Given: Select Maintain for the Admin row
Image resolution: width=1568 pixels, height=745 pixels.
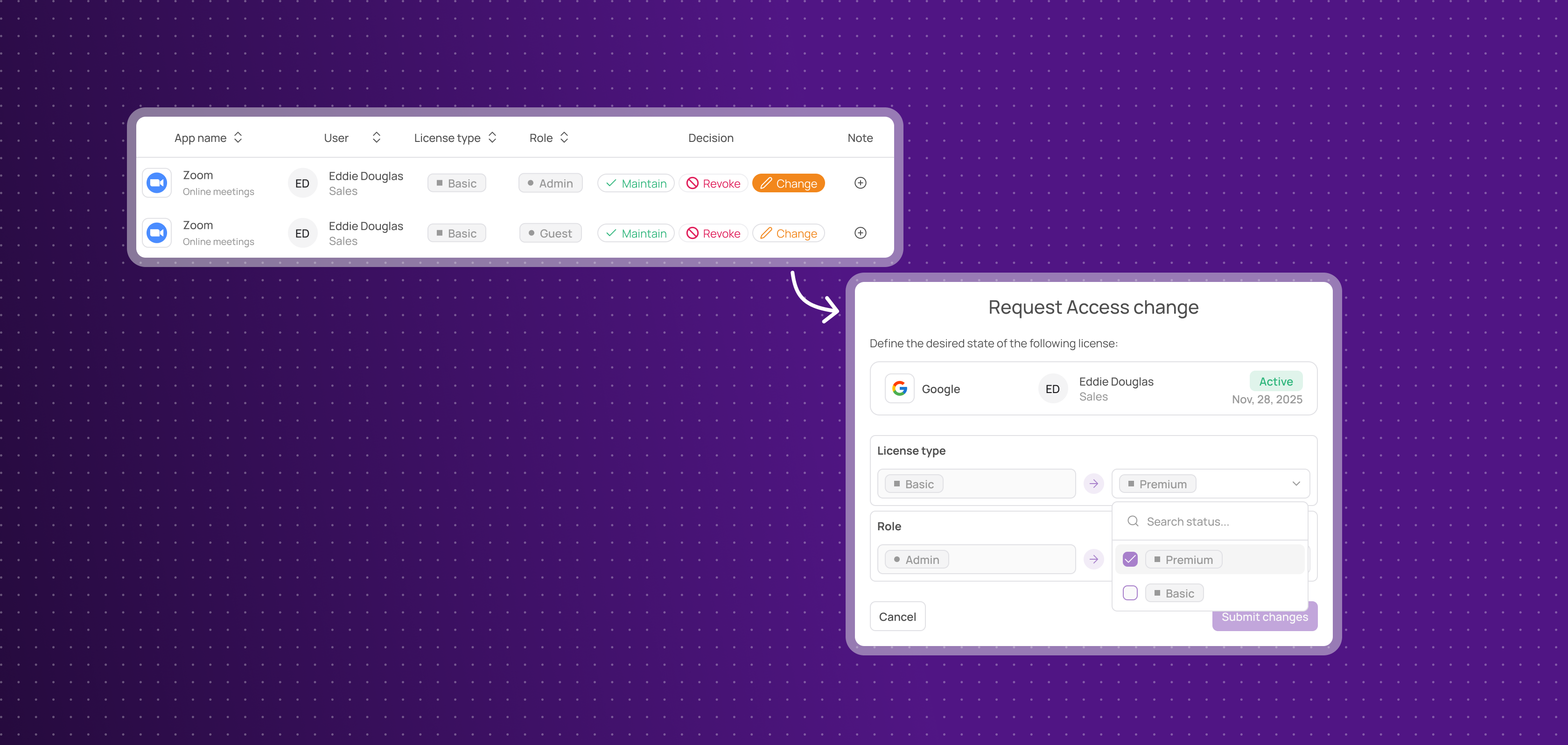Looking at the screenshot, I should [x=636, y=183].
